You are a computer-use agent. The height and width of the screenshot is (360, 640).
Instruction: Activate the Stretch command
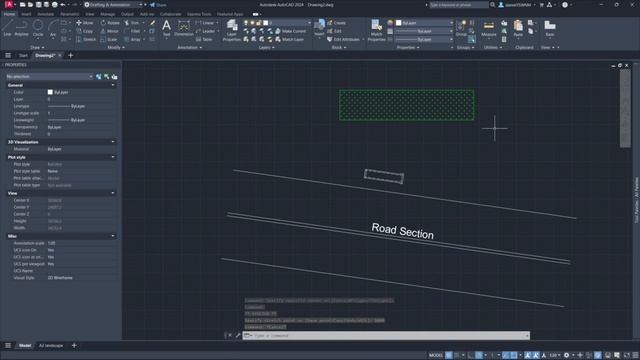point(86,39)
